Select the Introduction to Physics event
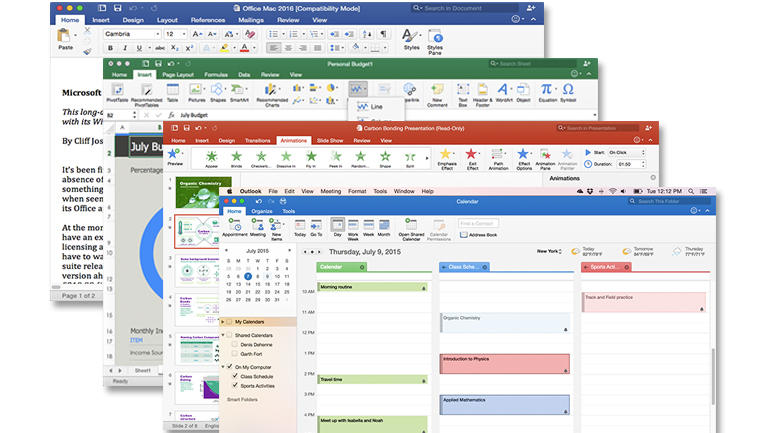The image size is (770, 433). point(505,364)
